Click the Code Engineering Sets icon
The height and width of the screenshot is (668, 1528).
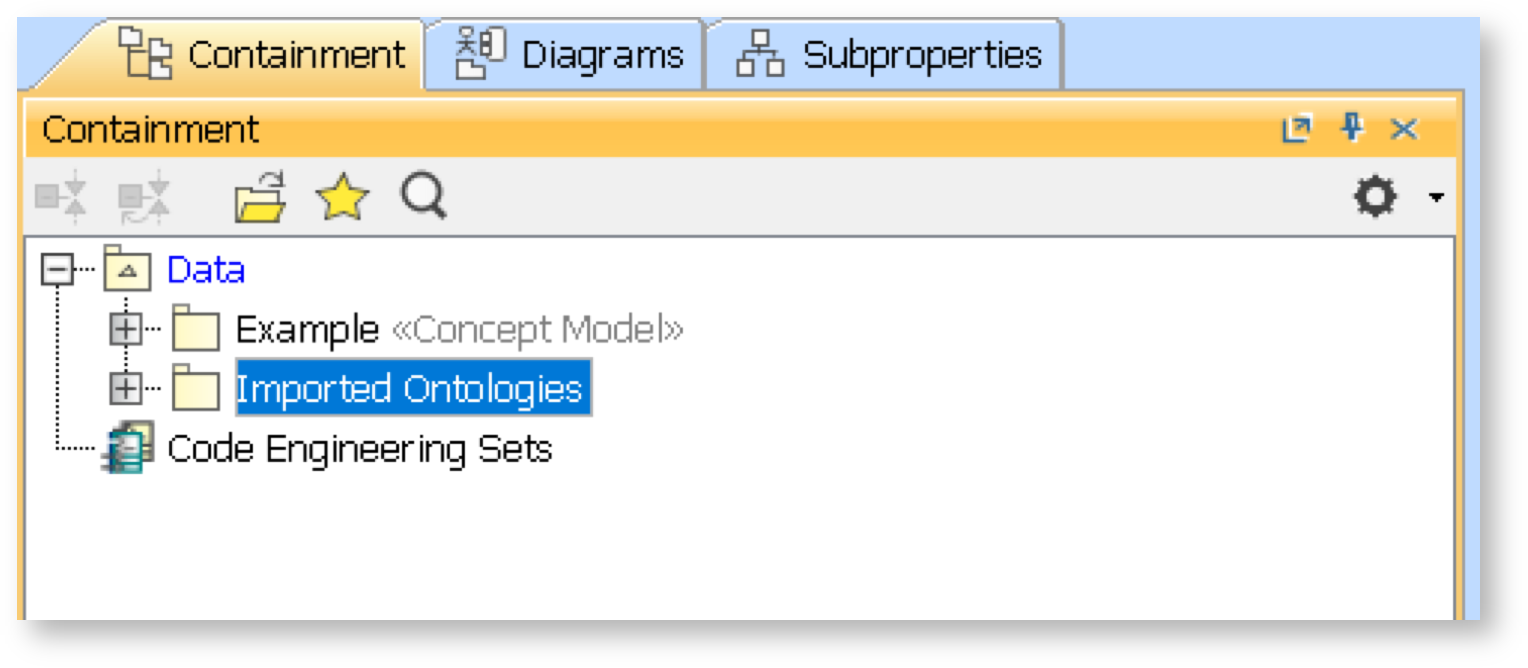point(128,449)
